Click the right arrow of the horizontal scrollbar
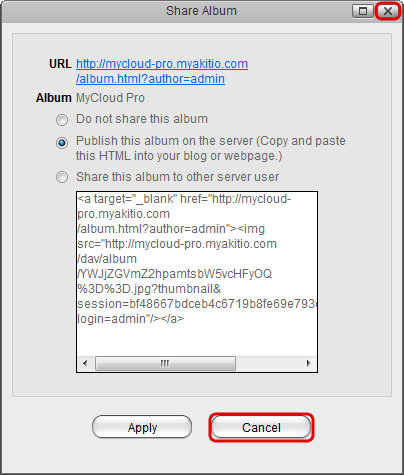Image resolution: width=404 pixels, height=475 pixels. coord(309,363)
